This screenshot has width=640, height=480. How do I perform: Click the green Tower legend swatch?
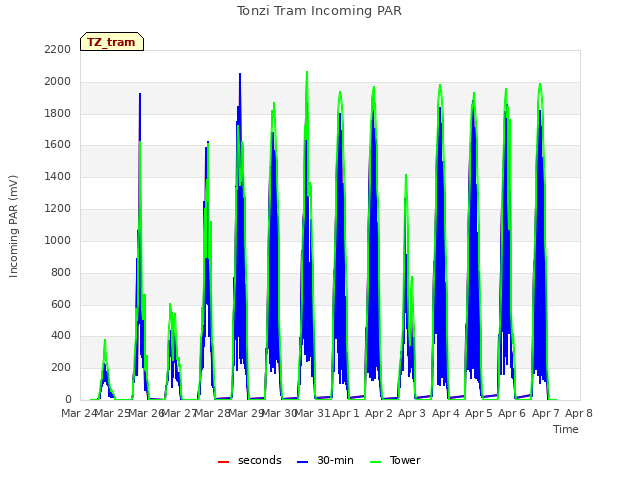[x=375, y=462]
